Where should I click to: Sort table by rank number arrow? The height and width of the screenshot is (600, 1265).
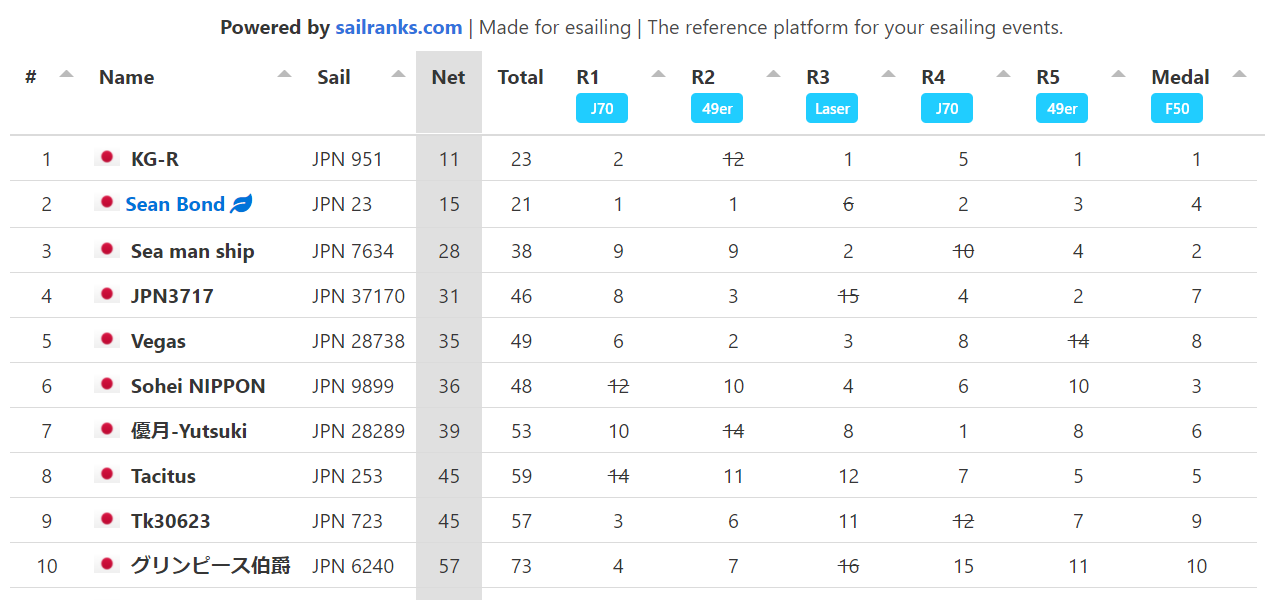coord(66,74)
